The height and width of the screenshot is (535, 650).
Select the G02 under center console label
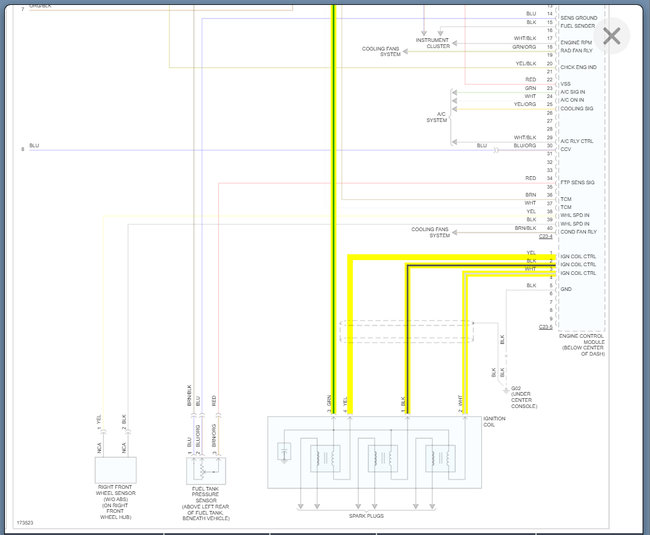(x=524, y=397)
